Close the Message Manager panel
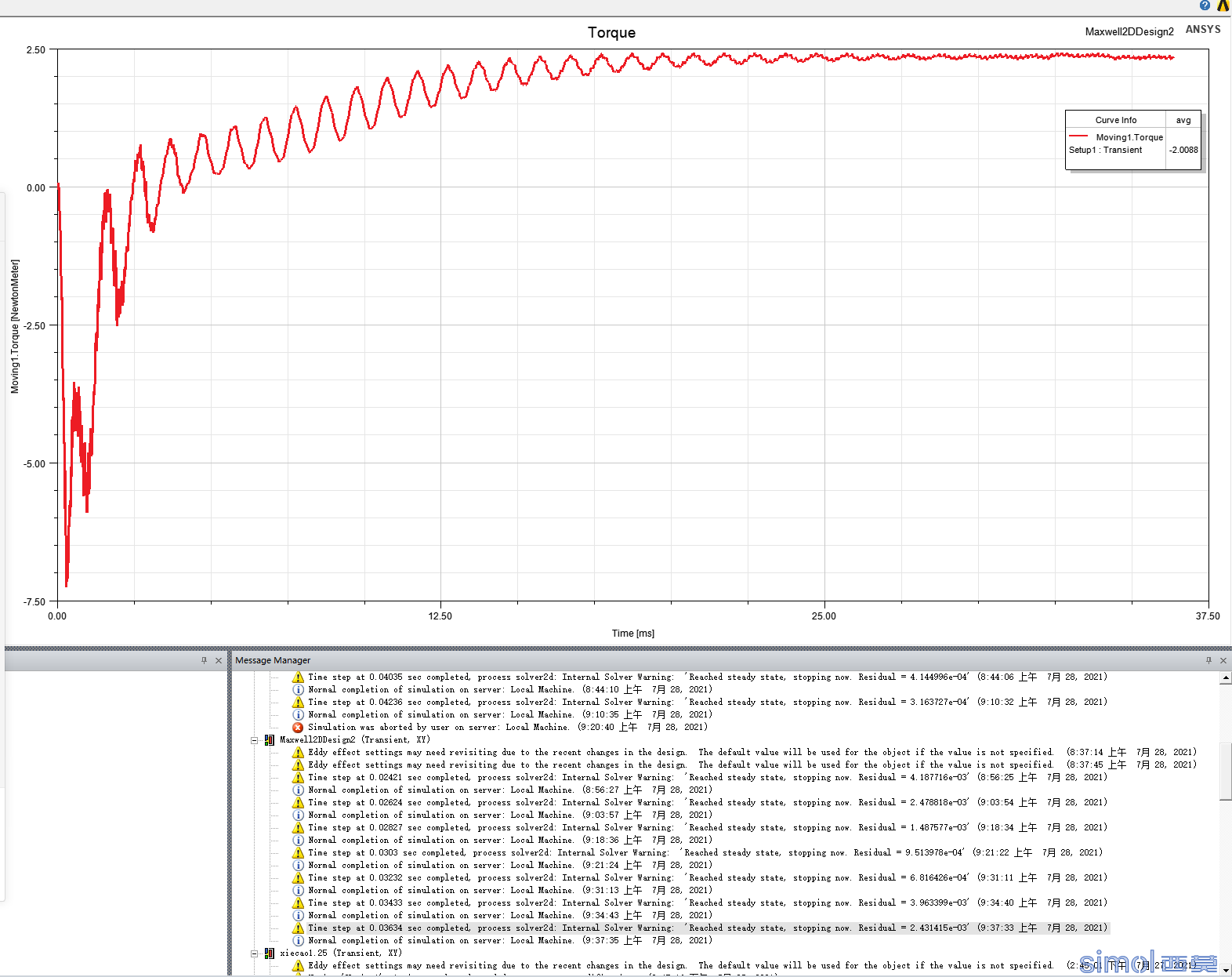The image size is (1232, 977). pos(1223,660)
